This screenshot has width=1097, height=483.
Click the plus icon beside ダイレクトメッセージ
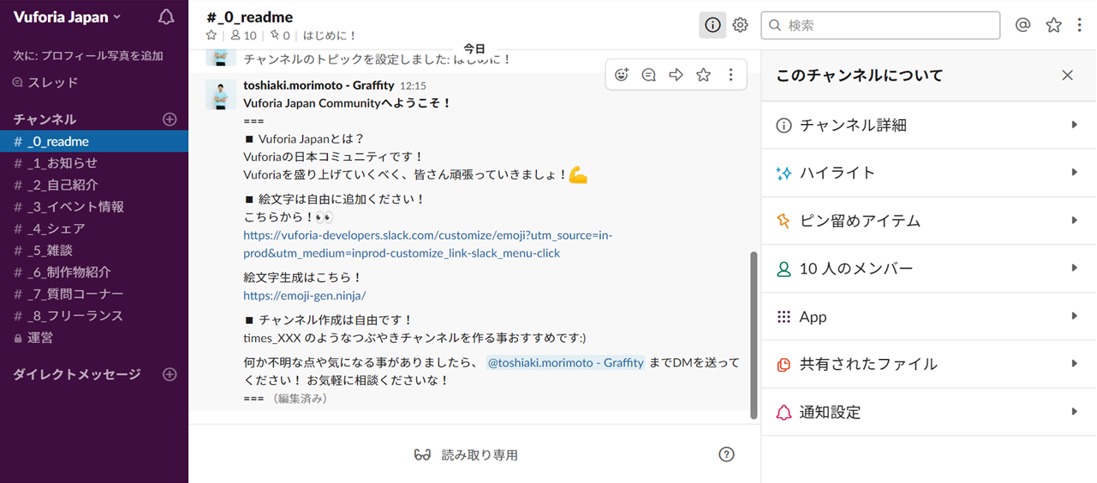169,374
